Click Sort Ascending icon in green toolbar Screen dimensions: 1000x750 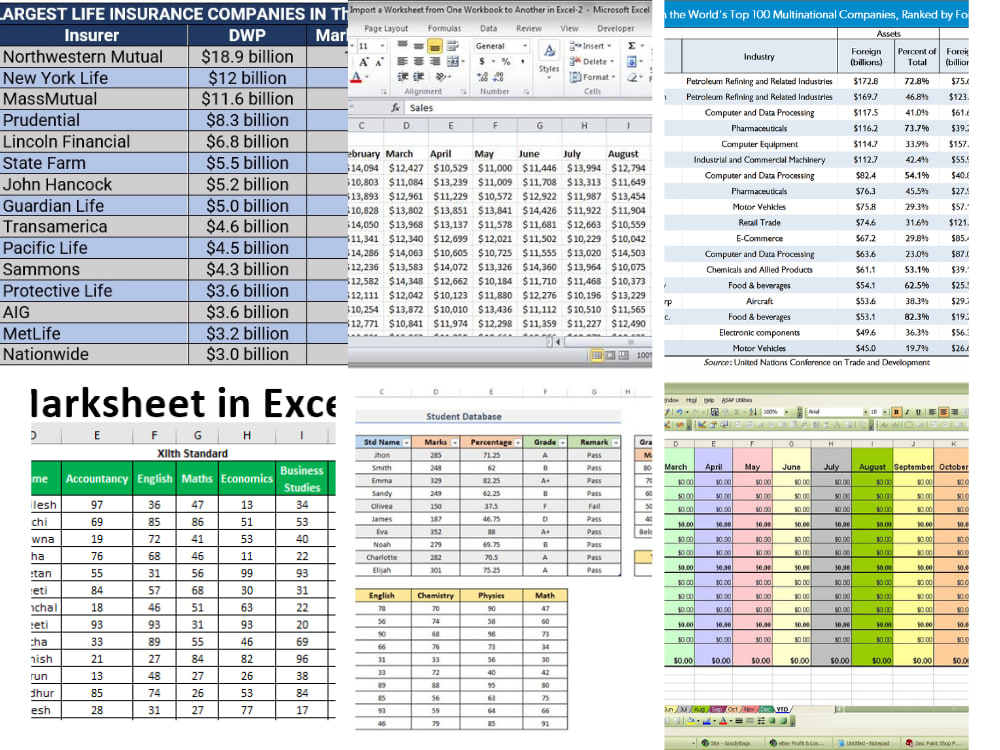point(754,412)
